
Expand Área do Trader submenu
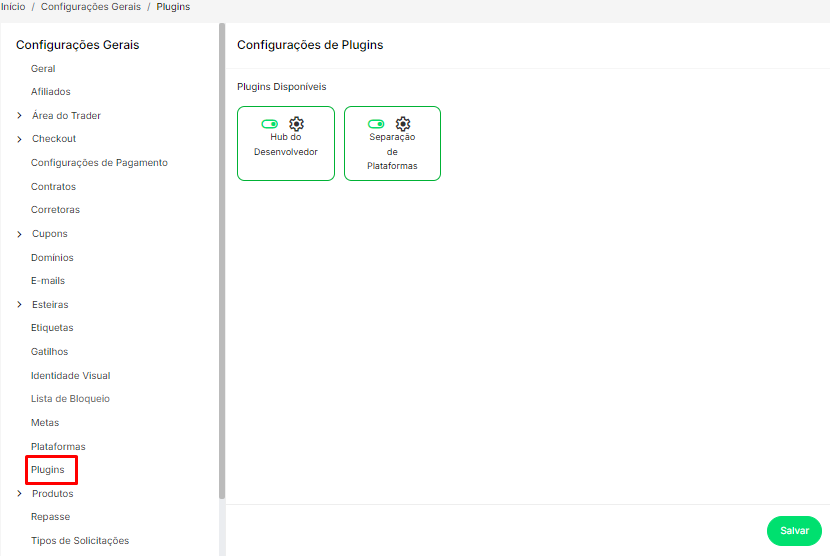tap(20, 116)
